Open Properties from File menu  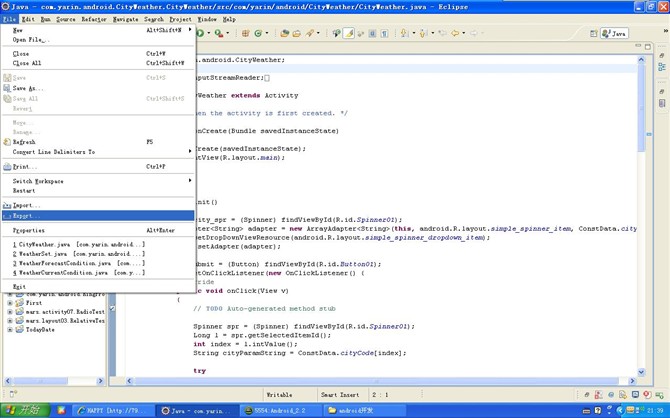[x=98, y=230]
